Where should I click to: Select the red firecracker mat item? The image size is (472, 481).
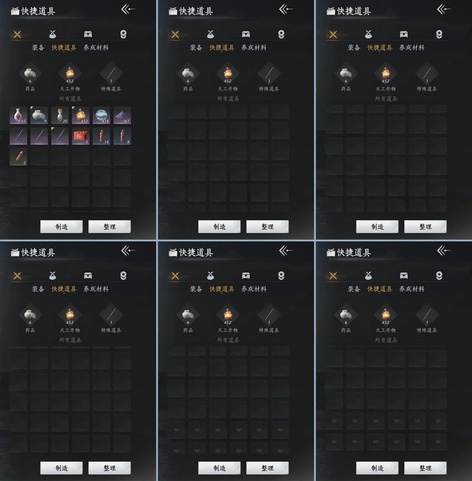80,136
